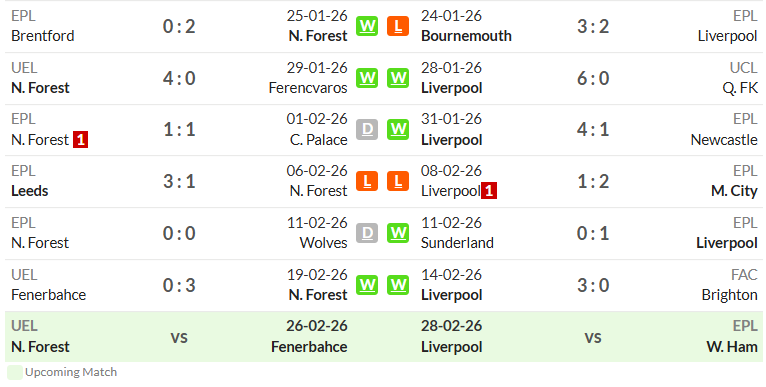Click the W. Ham team name
Image resolution: width=766 pixels, height=387 pixels.
(x=732, y=347)
